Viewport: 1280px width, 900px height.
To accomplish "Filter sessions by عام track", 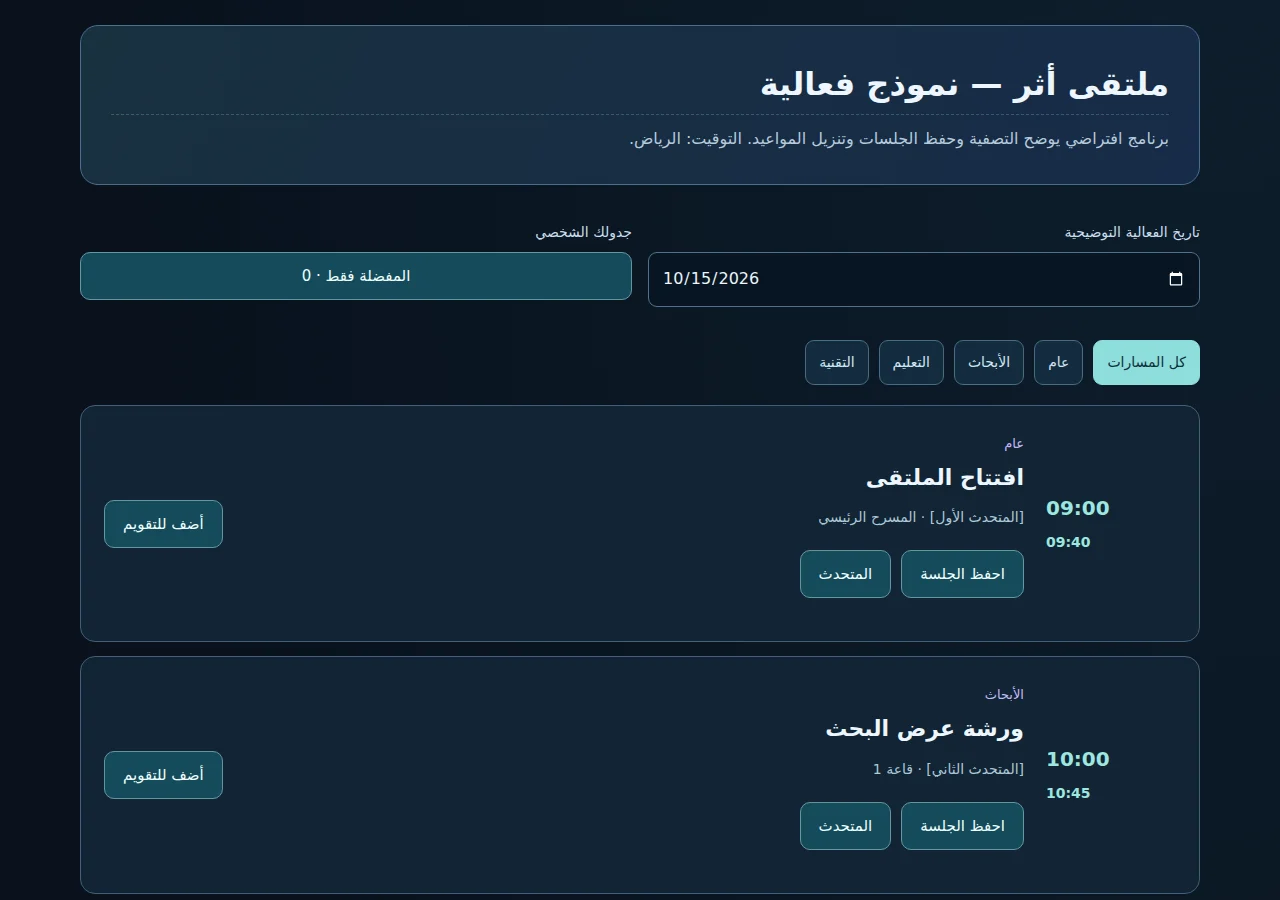I will (1058, 362).
